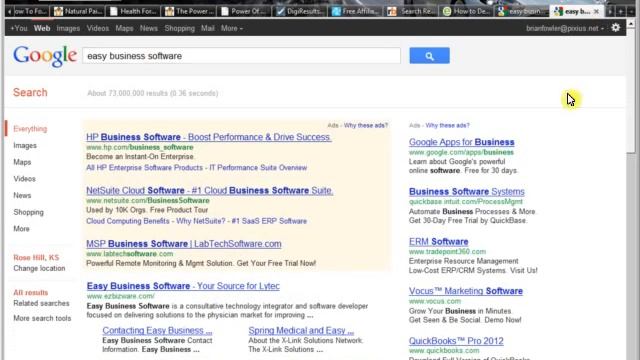
Task: Open the HP Business Software ad
Action: [209, 137]
